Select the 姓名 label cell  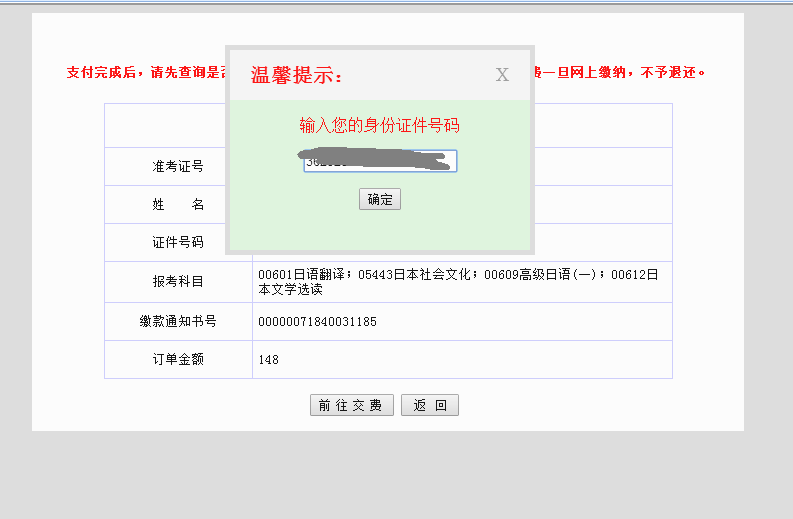click(178, 205)
